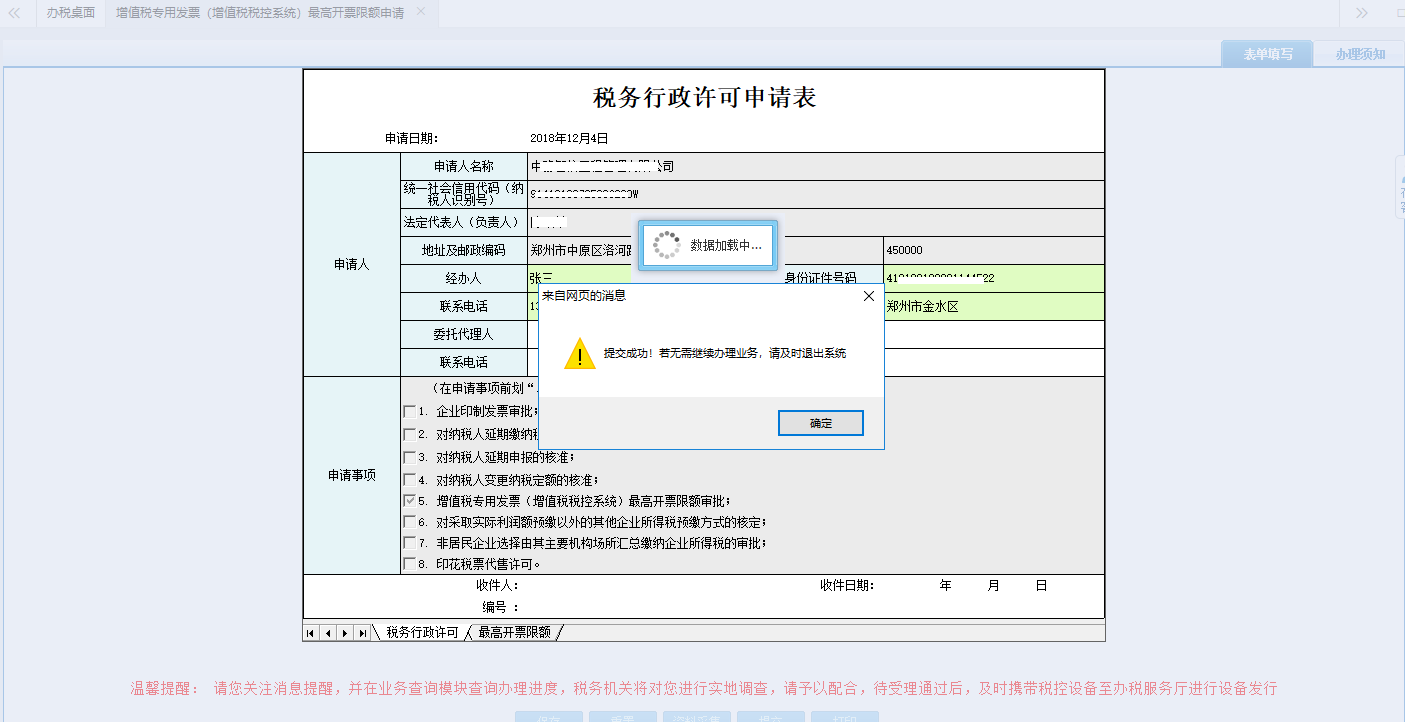Image resolution: width=1405 pixels, height=722 pixels.
Task: Click the jump-to-first-sheet navigation icon
Action: [310, 632]
